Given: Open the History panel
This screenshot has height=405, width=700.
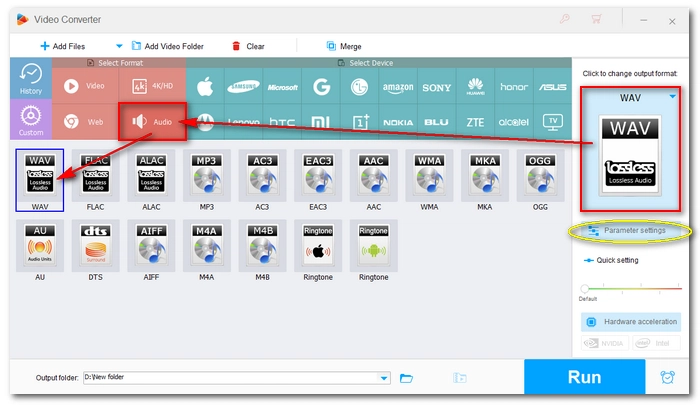Looking at the screenshot, I should [31, 79].
